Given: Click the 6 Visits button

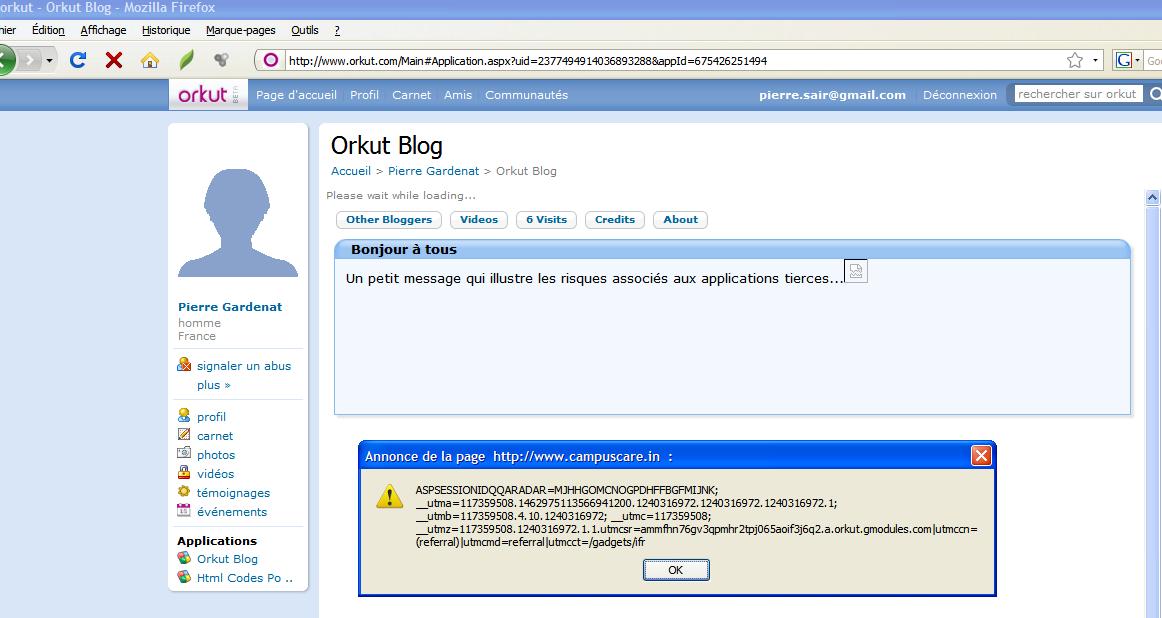Looking at the screenshot, I should [546, 219].
